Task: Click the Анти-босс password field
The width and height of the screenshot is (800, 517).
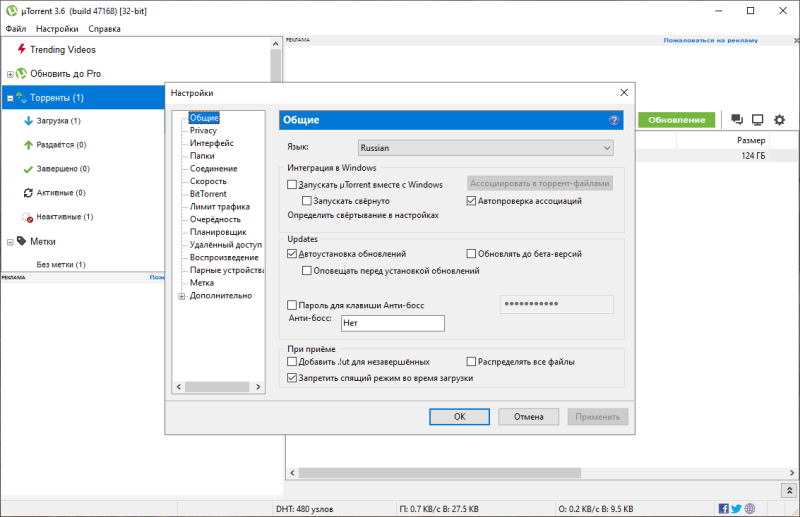Action: (x=557, y=304)
